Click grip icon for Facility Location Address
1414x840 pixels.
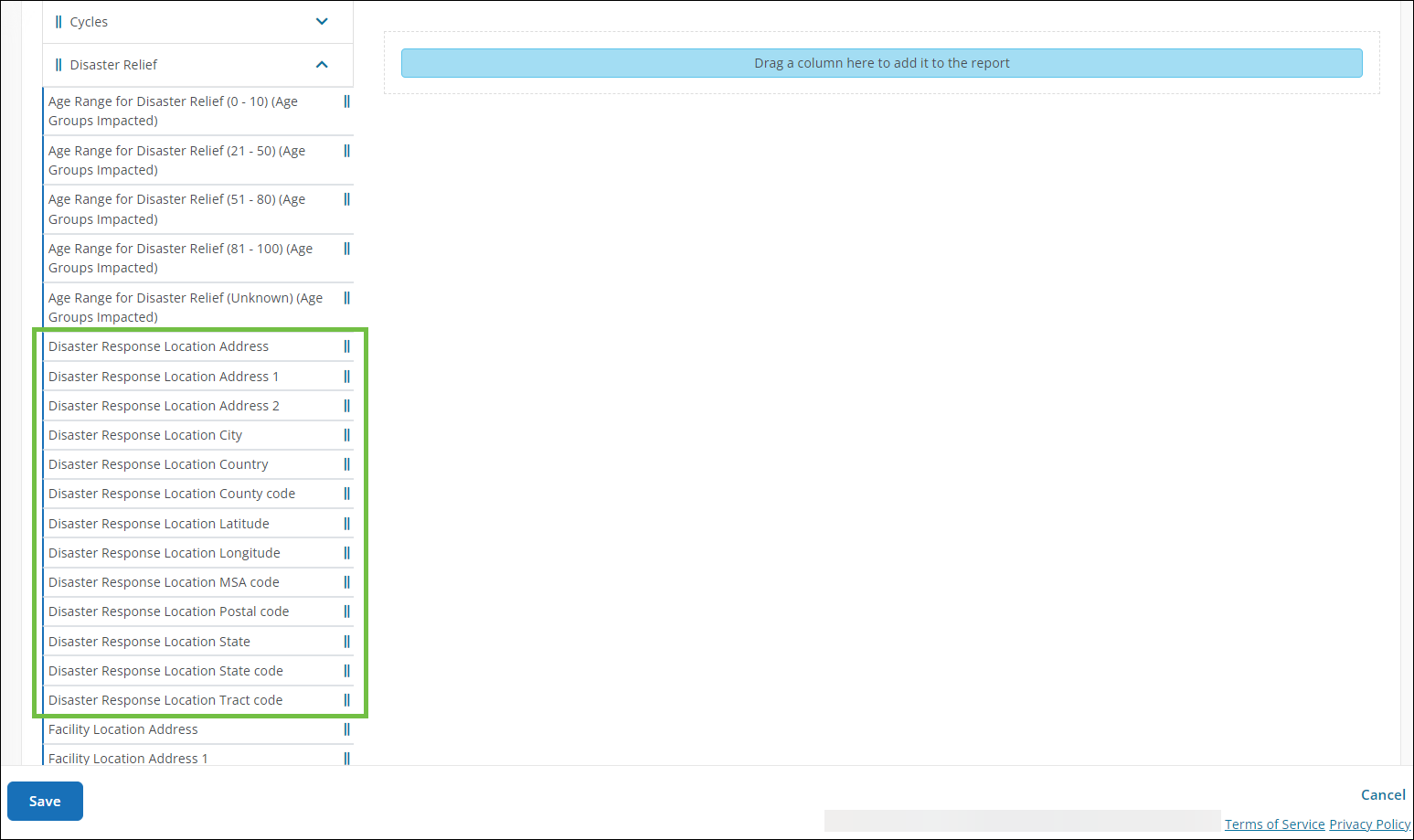coord(346,729)
